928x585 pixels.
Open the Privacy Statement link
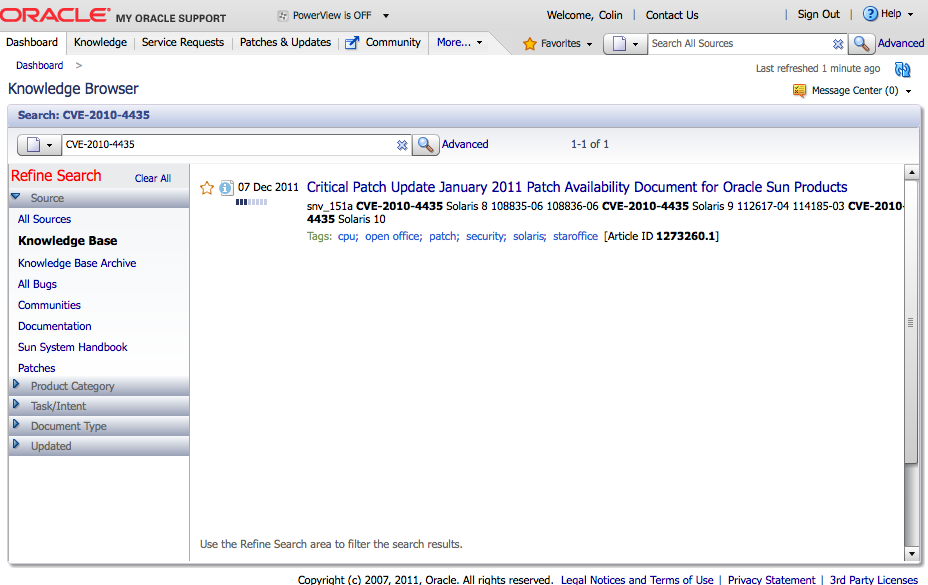(x=771, y=580)
